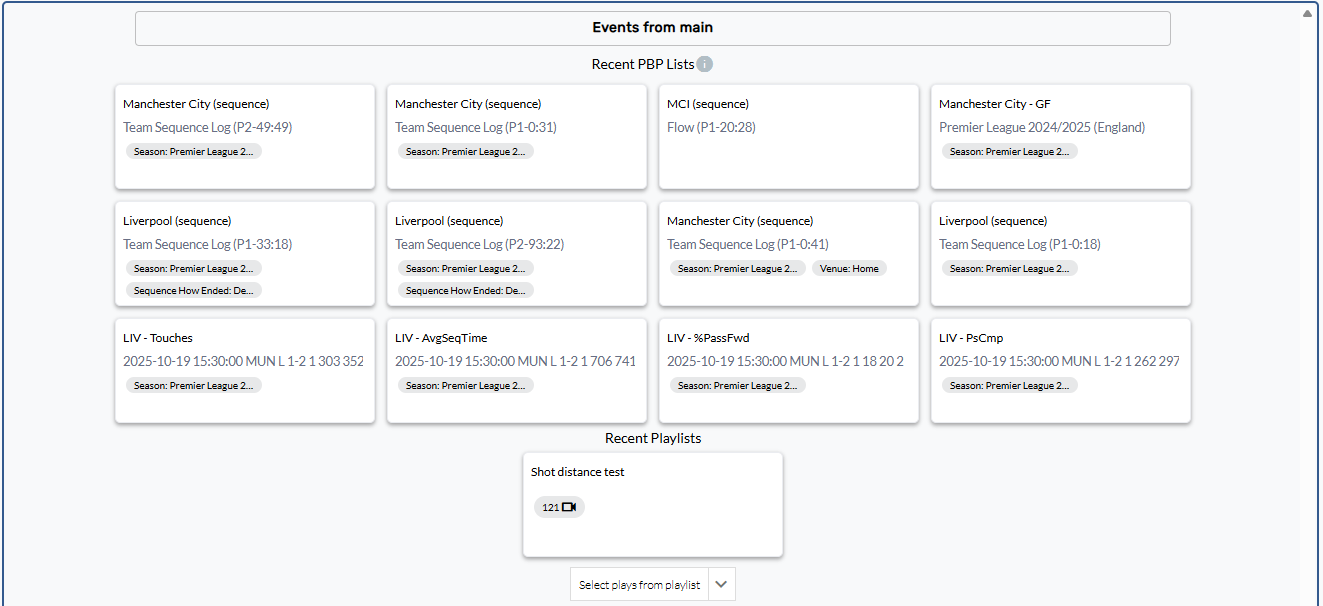Click Season chip on Manchester City - GF card
Screen dimensions: 1323x606
pyautogui.click(x=1010, y=151)
